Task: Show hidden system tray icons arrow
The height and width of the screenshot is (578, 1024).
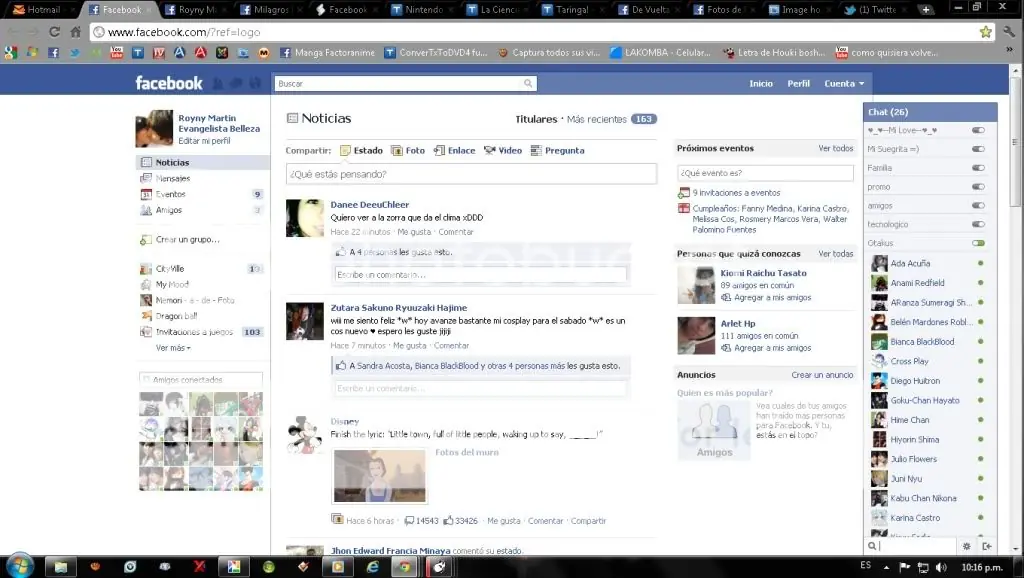Action: [886, 567]
